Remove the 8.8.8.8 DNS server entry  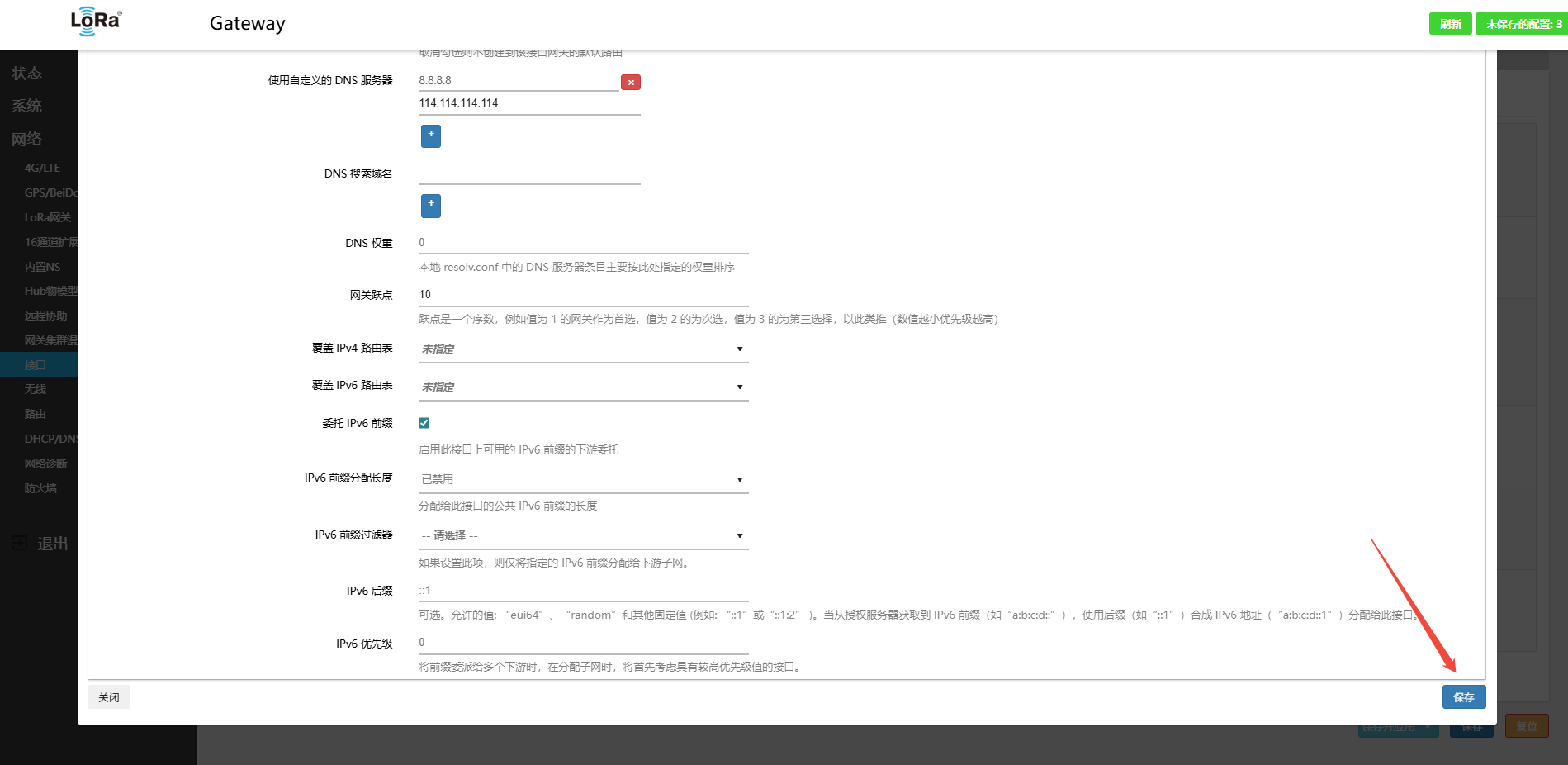point(630,82)
